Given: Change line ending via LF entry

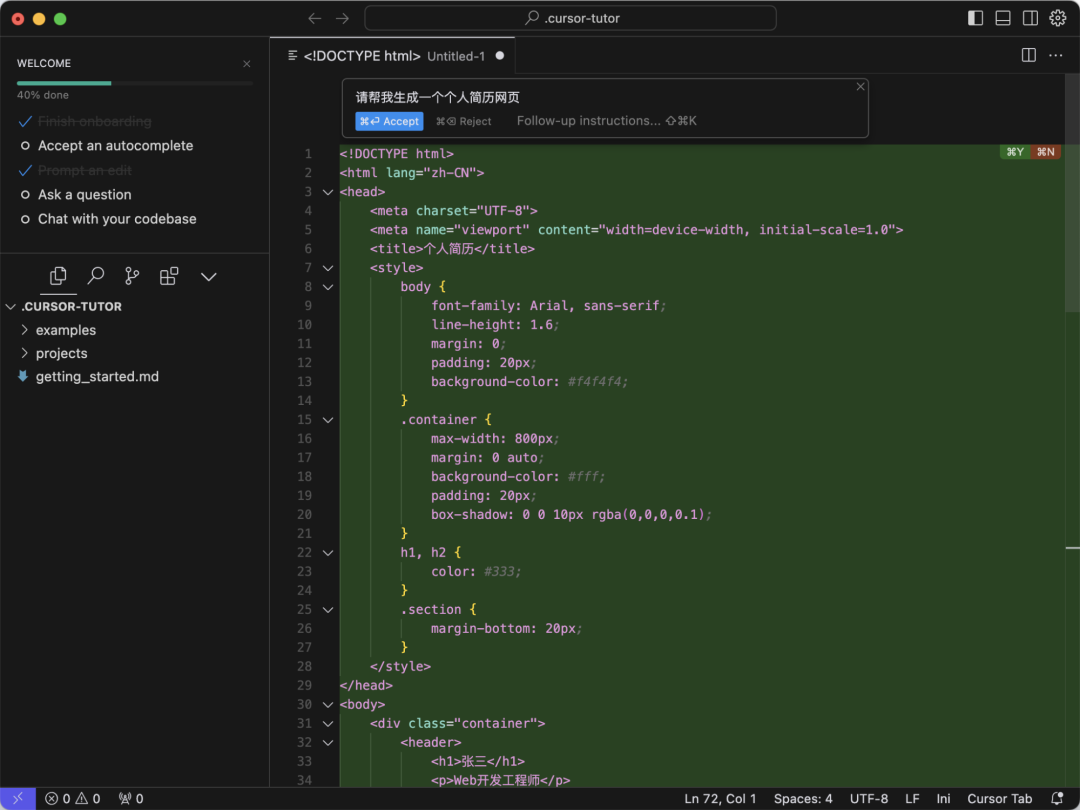Looking at the screenshot, I should point(912,799).
